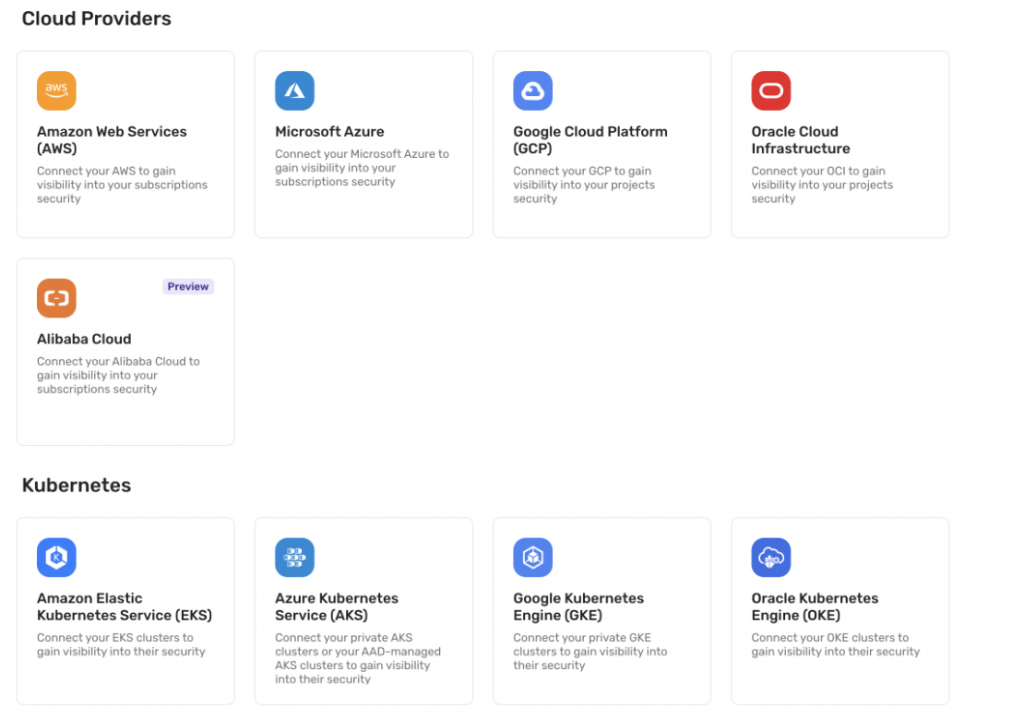
Task: Click the Google Cloud Platform cloud icon
Action: (x=533, y=91)
